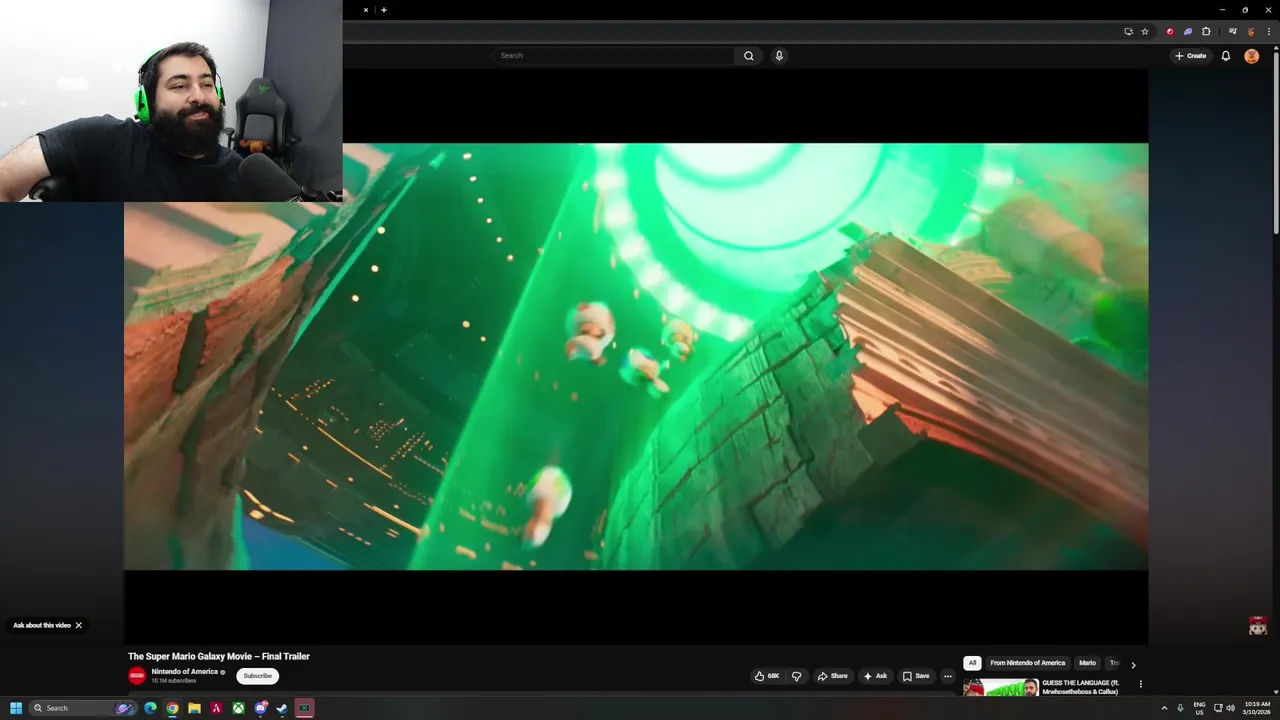Focus the YouTube search field

613,56
